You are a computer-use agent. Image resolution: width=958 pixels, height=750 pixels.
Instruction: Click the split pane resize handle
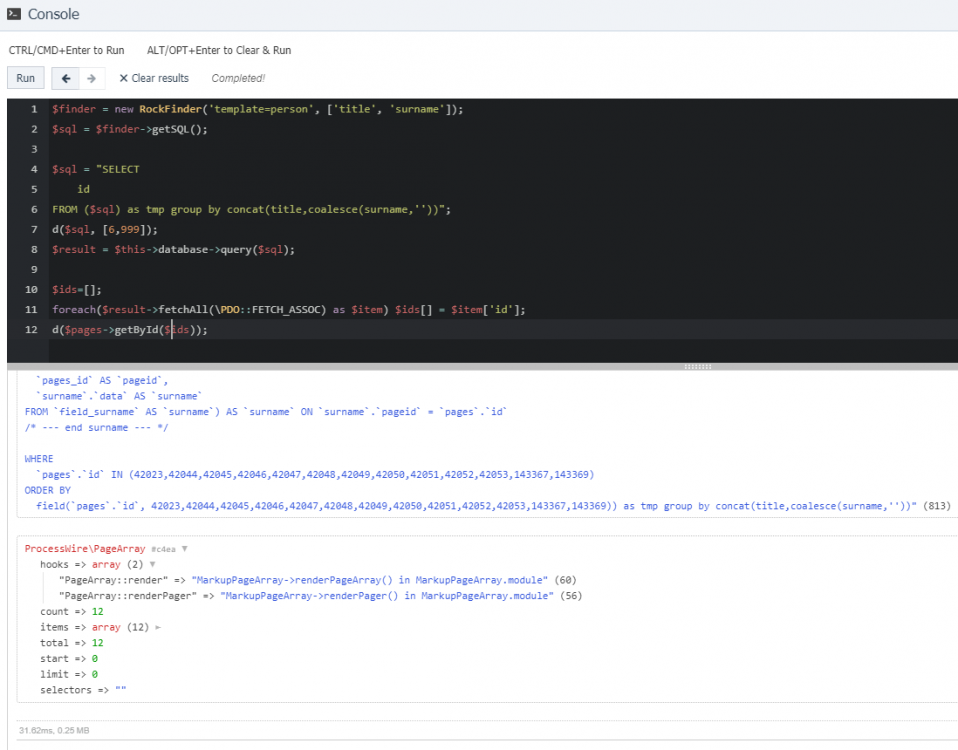(696, 367)
